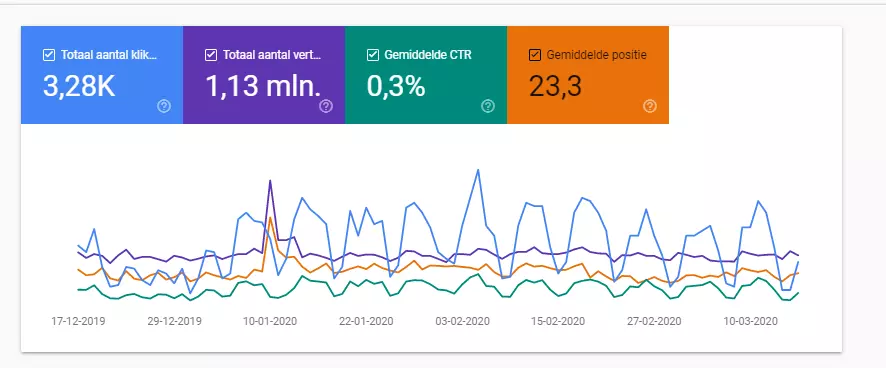Select the 1,13 mln. impressions value
886x368 pixels.
pos(263,86)
